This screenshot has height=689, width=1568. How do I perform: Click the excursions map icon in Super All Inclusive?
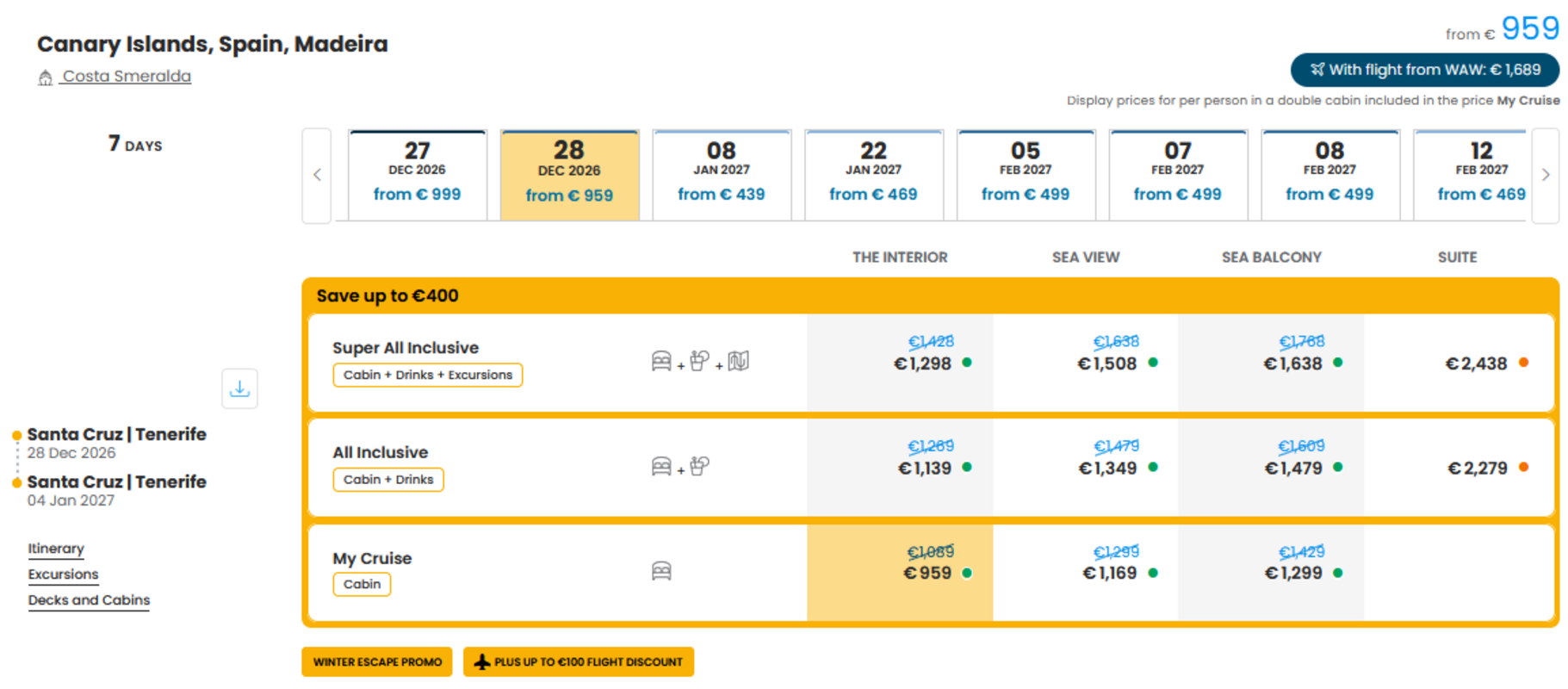pos(738,362)
